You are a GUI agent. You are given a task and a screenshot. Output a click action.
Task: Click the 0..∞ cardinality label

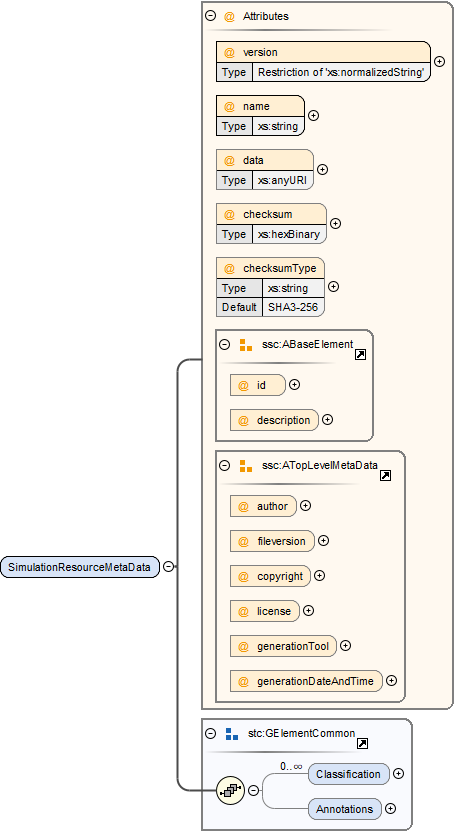pos(291,767)
